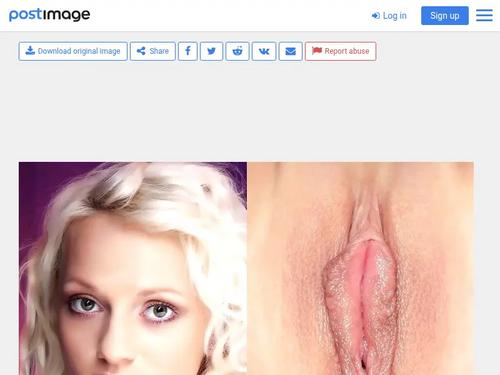Click the postimage logo

[x=50, y=15]
